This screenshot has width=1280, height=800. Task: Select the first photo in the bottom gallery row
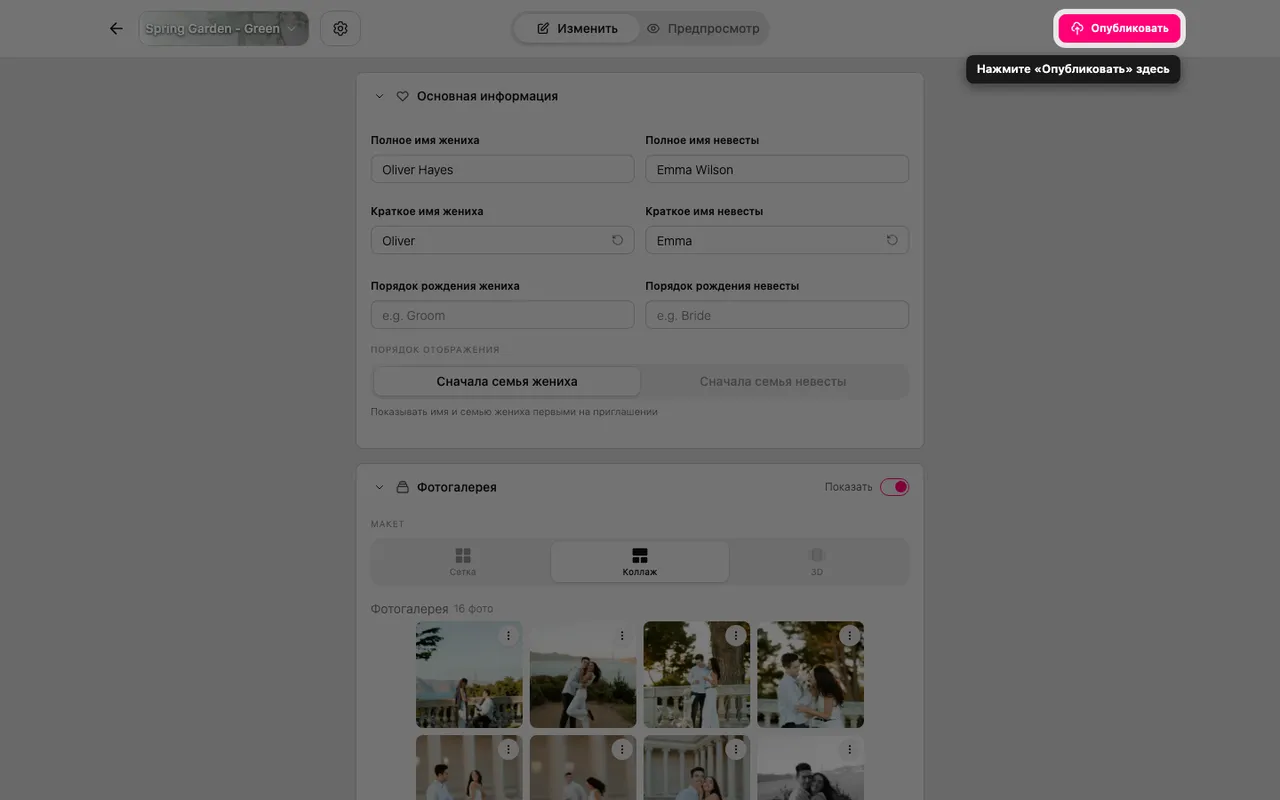(469, 768)
